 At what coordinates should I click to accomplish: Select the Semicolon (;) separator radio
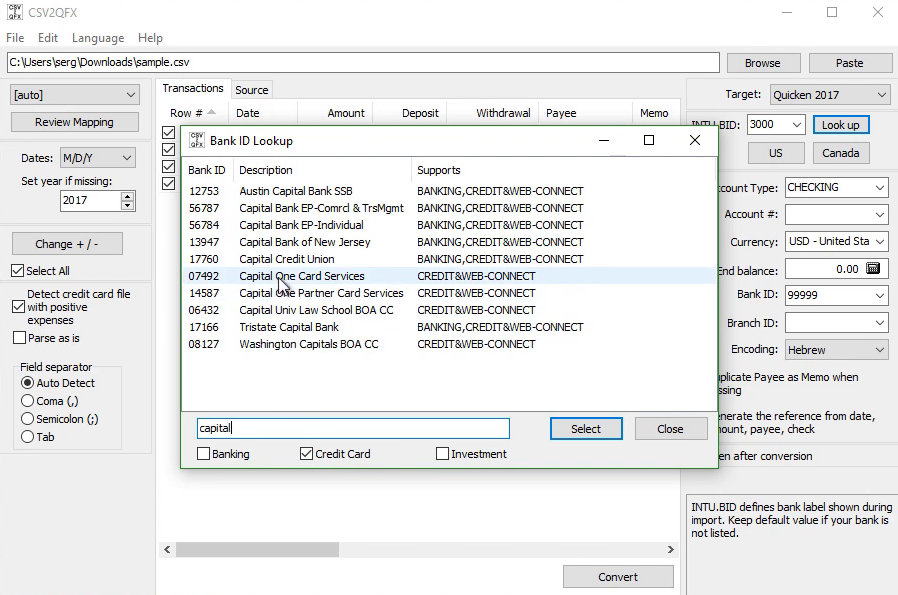(27, 419)
